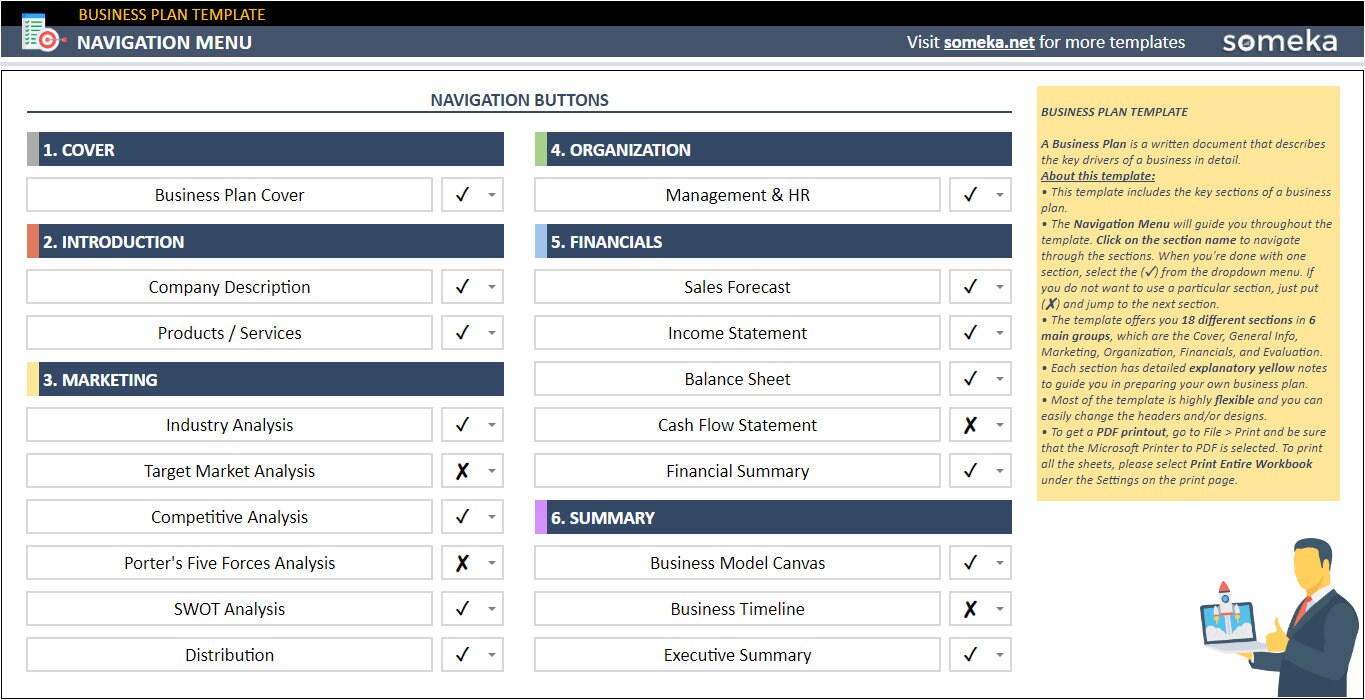The height and width of the screenshot is (700, 1365).
Task: Go to Company Description section
Action: [230, 287]
